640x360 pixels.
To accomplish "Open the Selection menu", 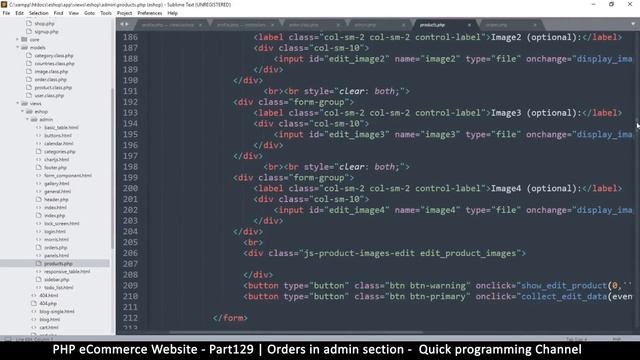I will [x=38, y=13].
